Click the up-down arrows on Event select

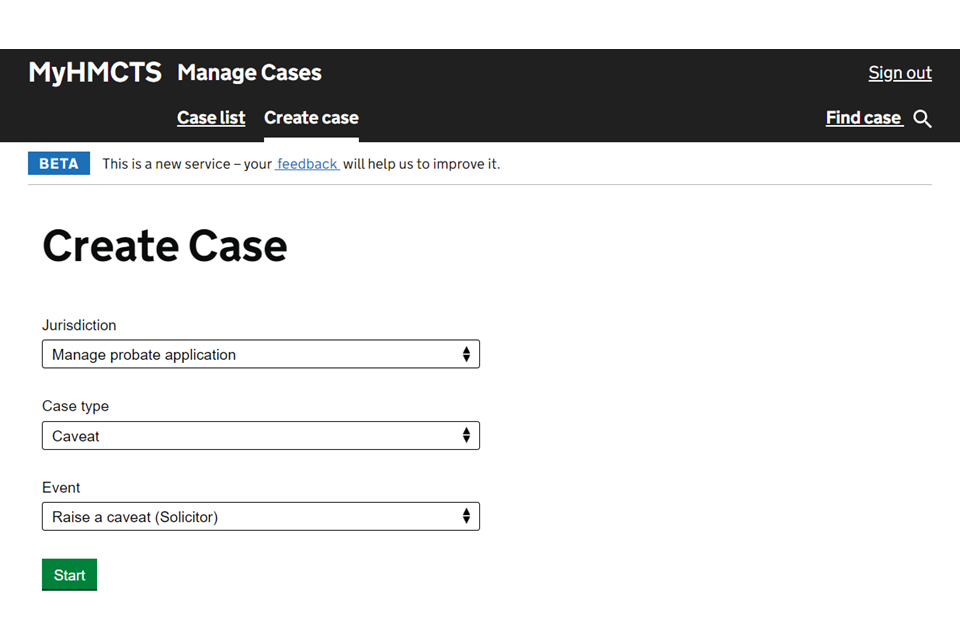click(x=466, y=517)
